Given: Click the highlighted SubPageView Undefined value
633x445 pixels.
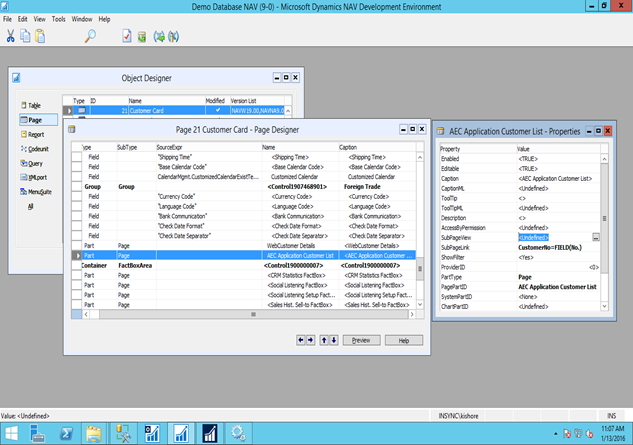Looking at the screenshot, I should 533,237.
